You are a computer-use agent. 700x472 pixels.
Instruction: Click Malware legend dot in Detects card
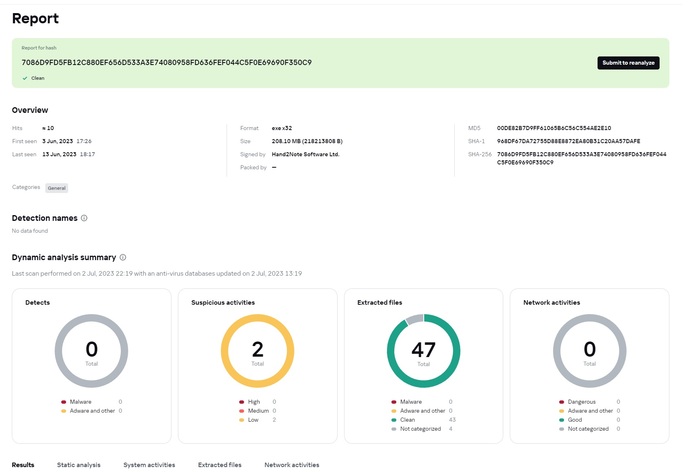63,402
